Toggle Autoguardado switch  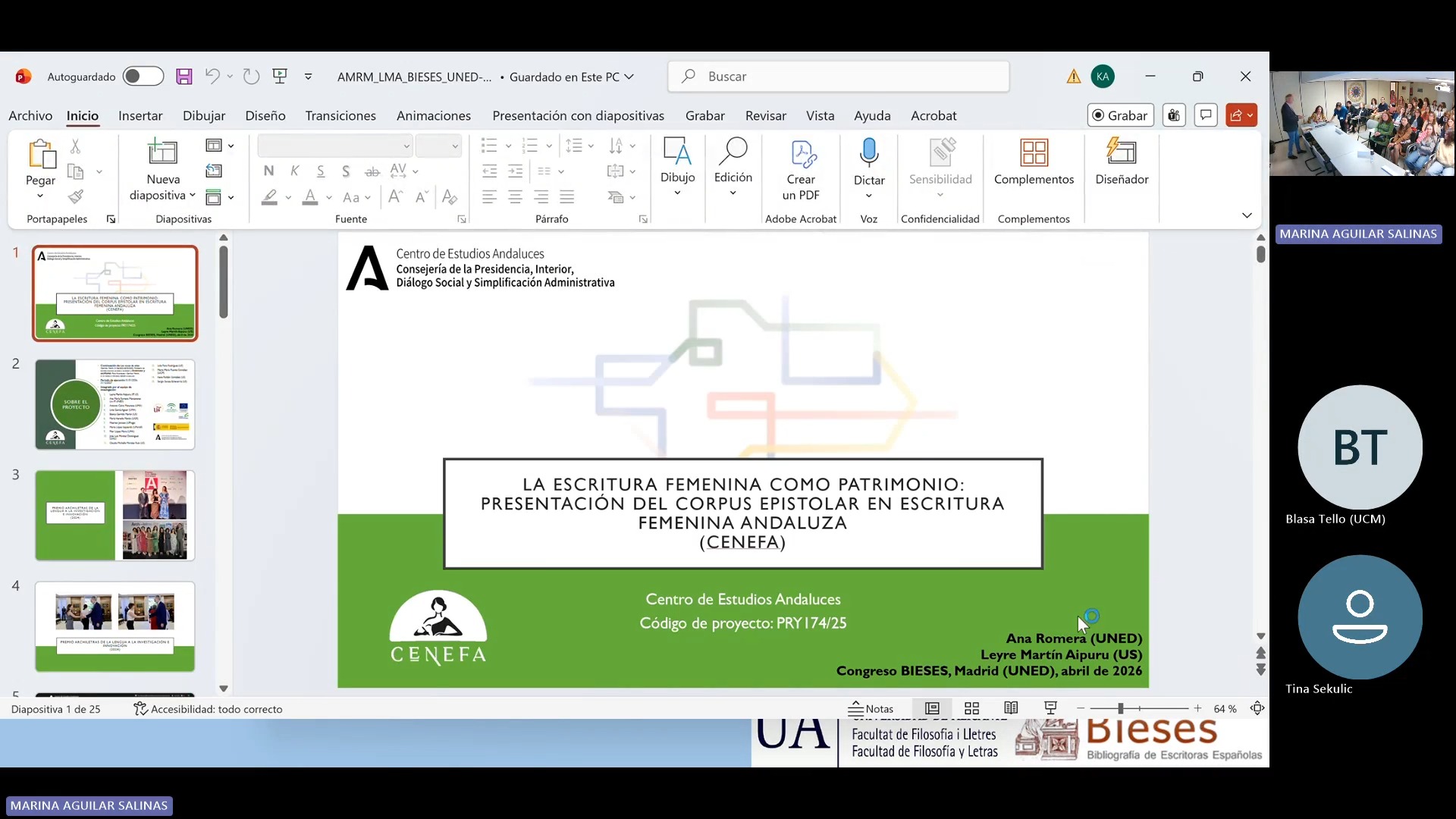click(143, 77)
